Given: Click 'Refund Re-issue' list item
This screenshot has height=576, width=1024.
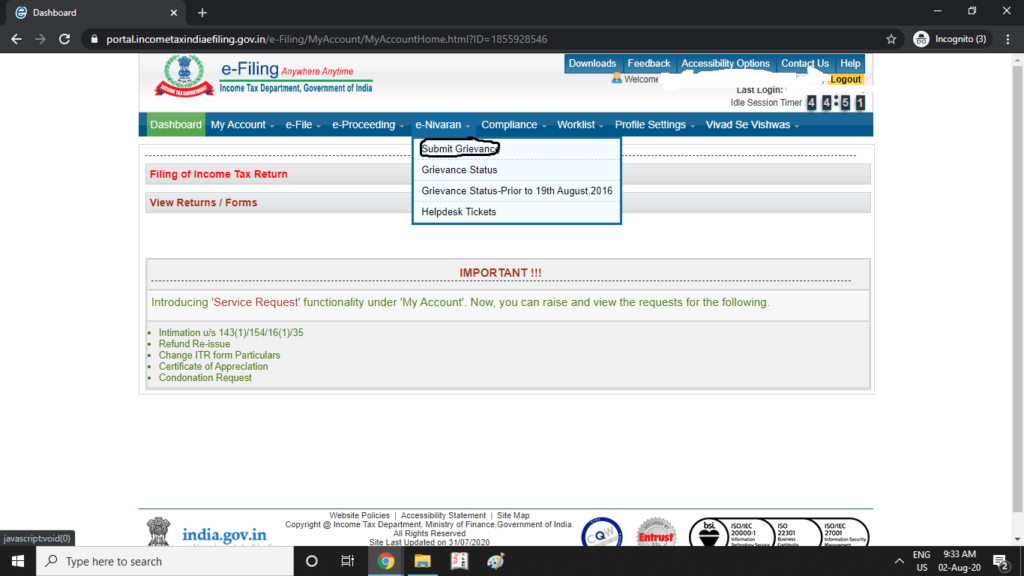Looking at the screenshot, I should (194, 344).
